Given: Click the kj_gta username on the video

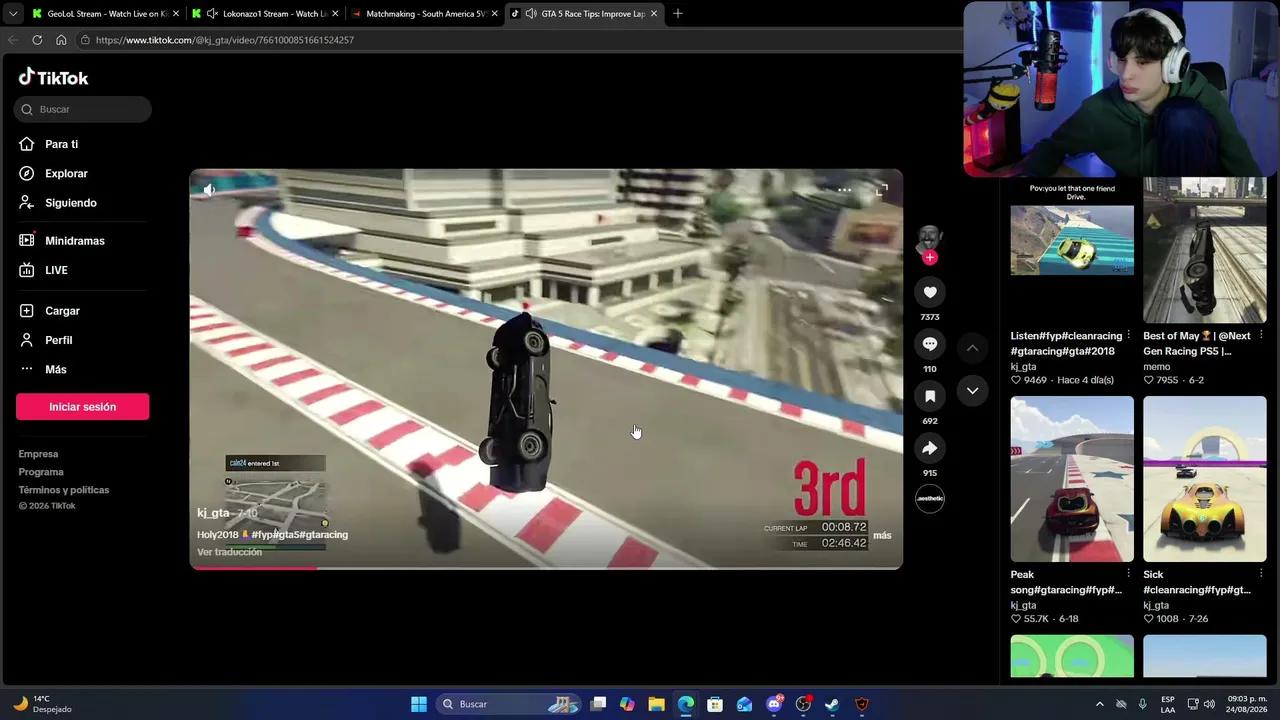Looking at the screenshot, I should coord(213,513).
